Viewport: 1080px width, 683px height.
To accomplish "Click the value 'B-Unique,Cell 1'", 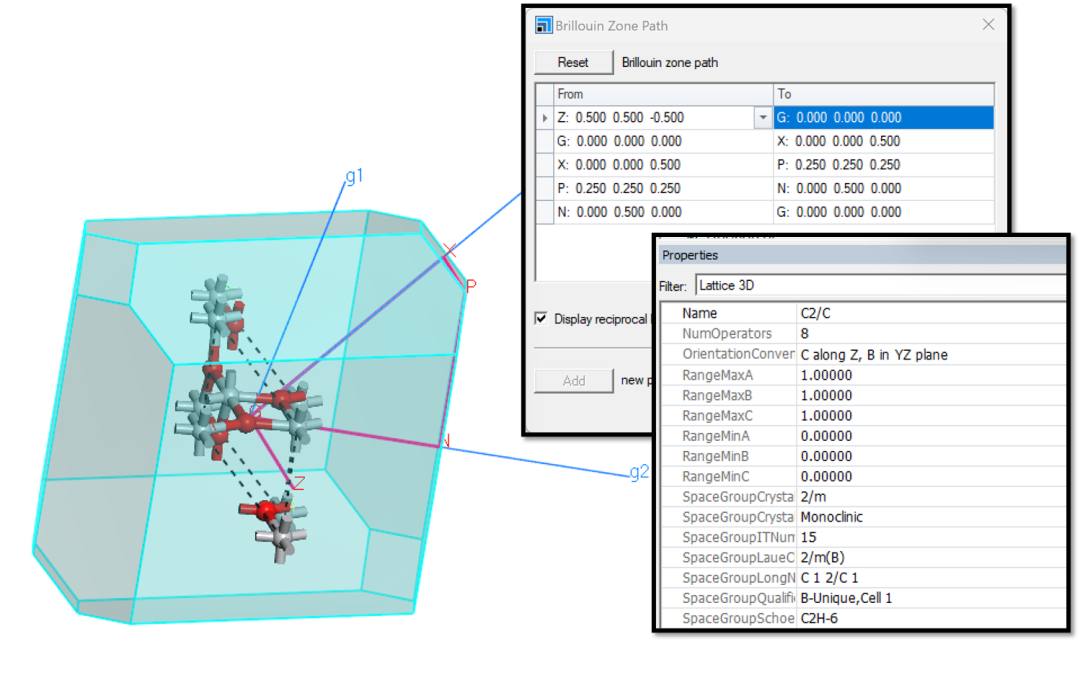I will click(x=846, y=598).
